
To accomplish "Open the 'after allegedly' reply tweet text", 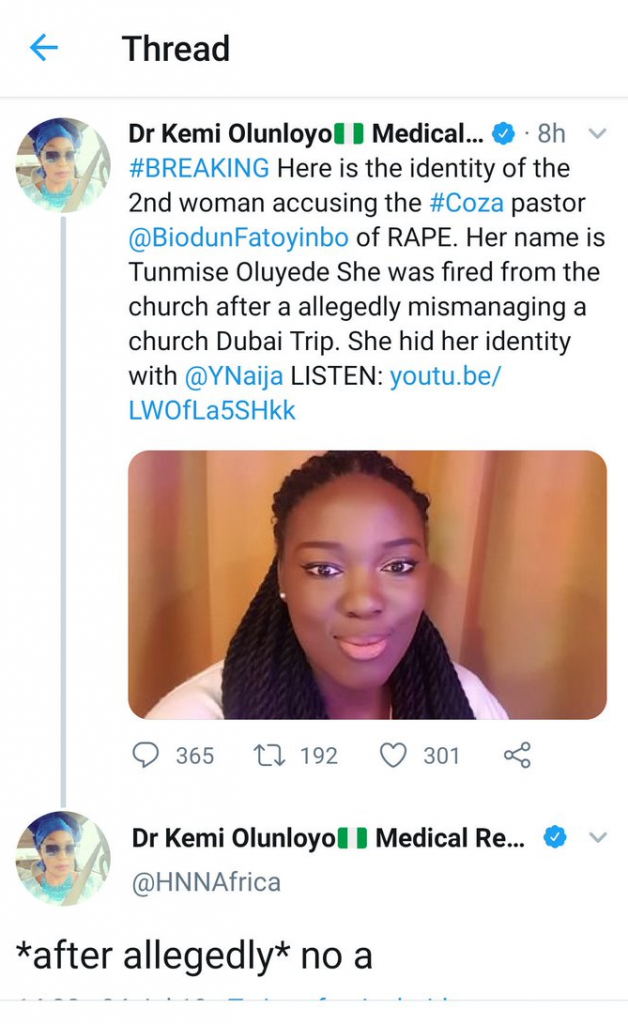I will (195, 956).
